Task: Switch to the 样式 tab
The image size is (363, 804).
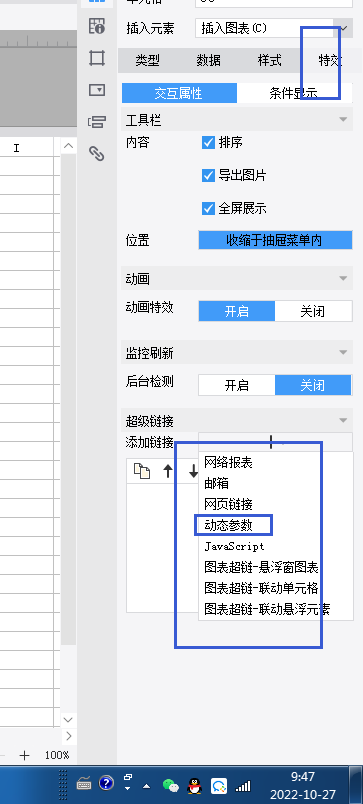Action: point(270,61)
